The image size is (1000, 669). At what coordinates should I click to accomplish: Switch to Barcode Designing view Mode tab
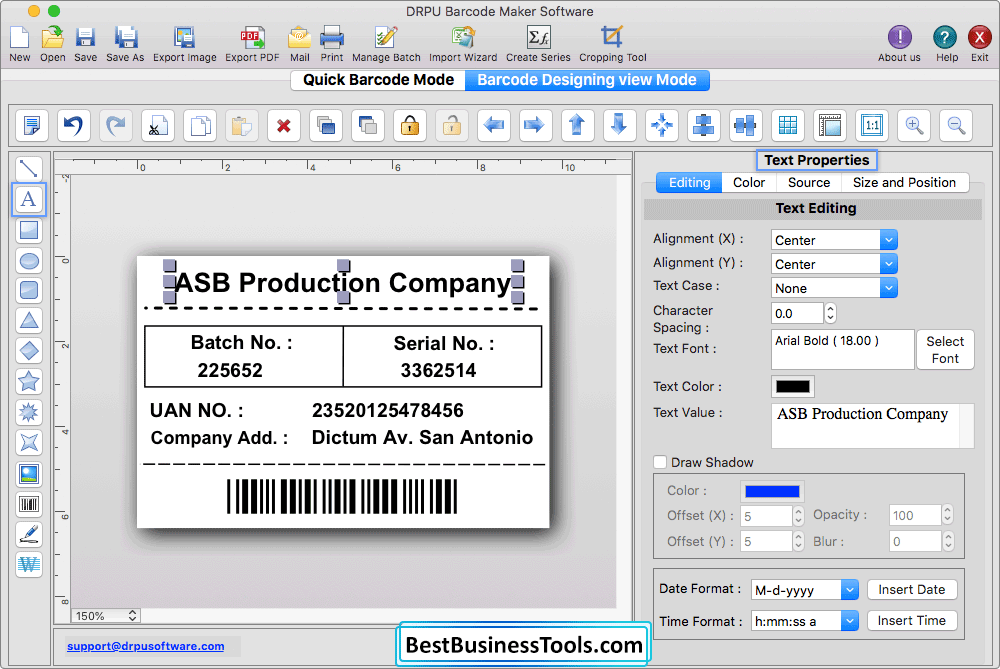(x=587, y=80)
